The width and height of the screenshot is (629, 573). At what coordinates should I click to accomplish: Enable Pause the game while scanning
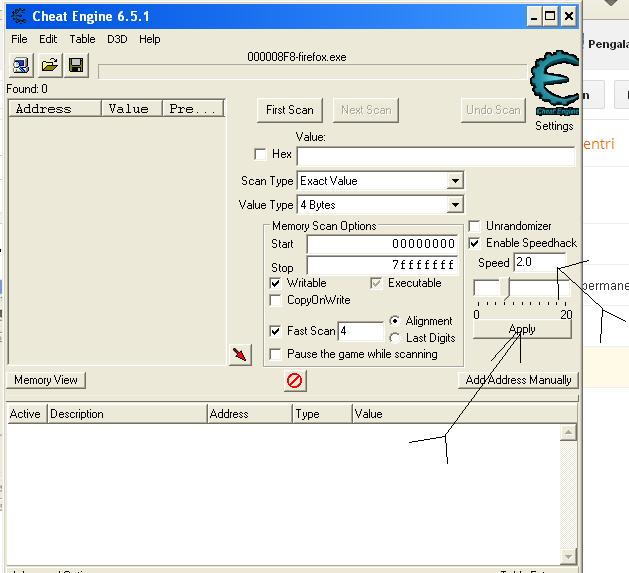[275, 354]
